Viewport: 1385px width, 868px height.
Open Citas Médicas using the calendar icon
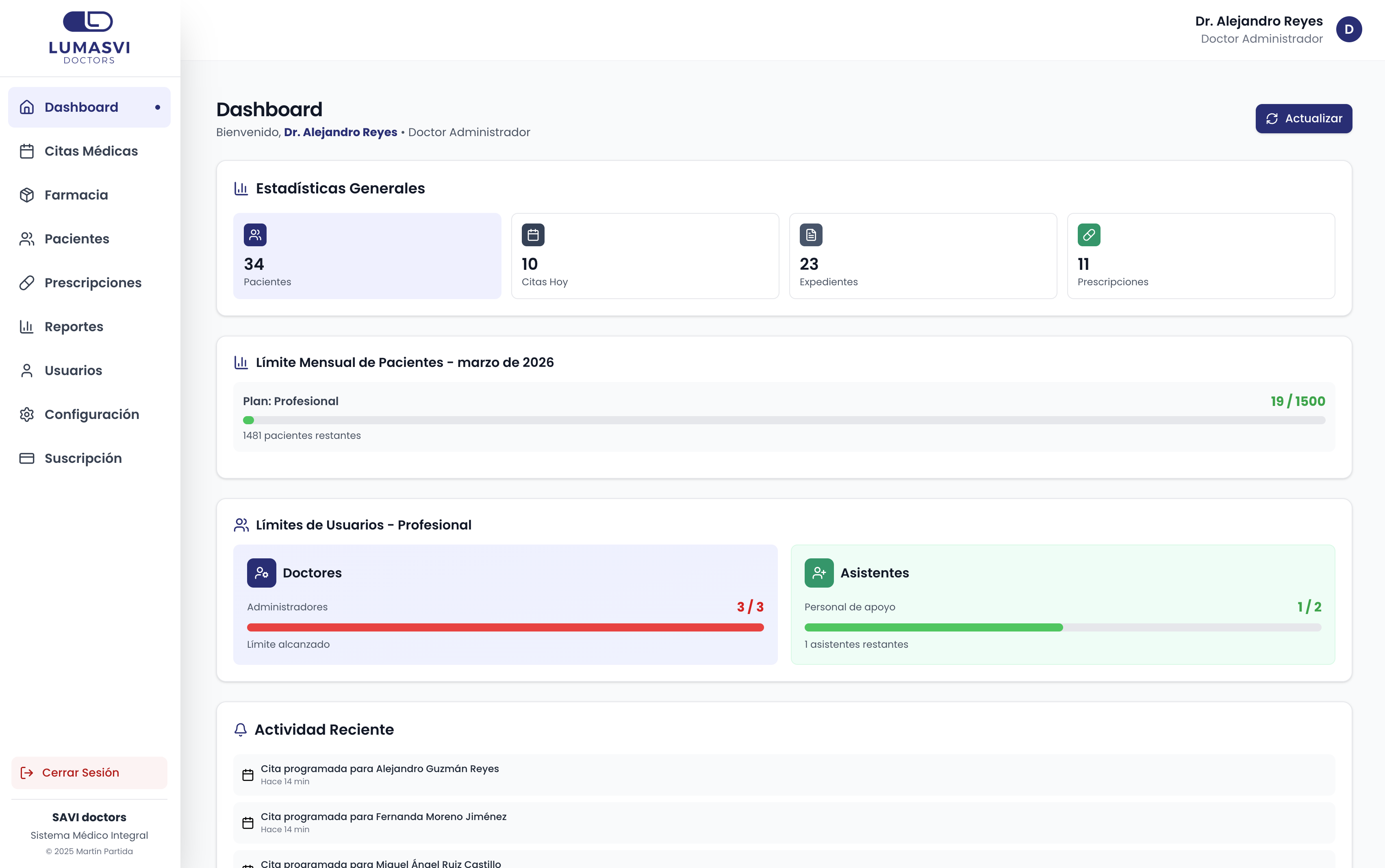click(27, 151)
